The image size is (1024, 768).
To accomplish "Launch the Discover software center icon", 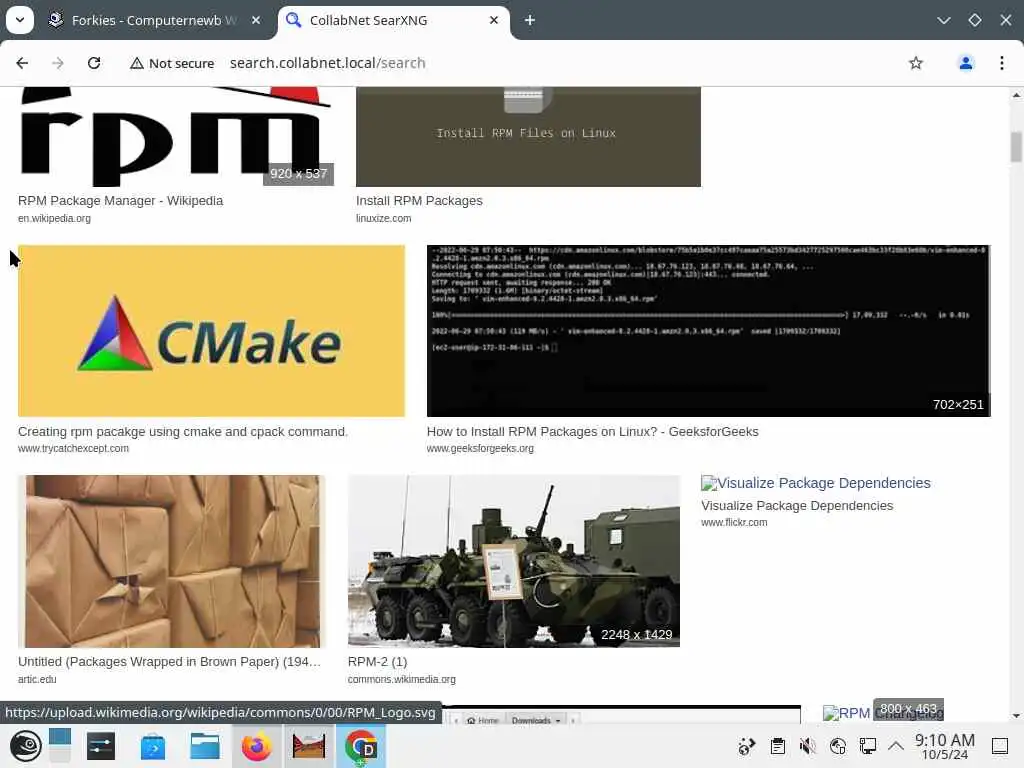I will (x=153, y=746).
